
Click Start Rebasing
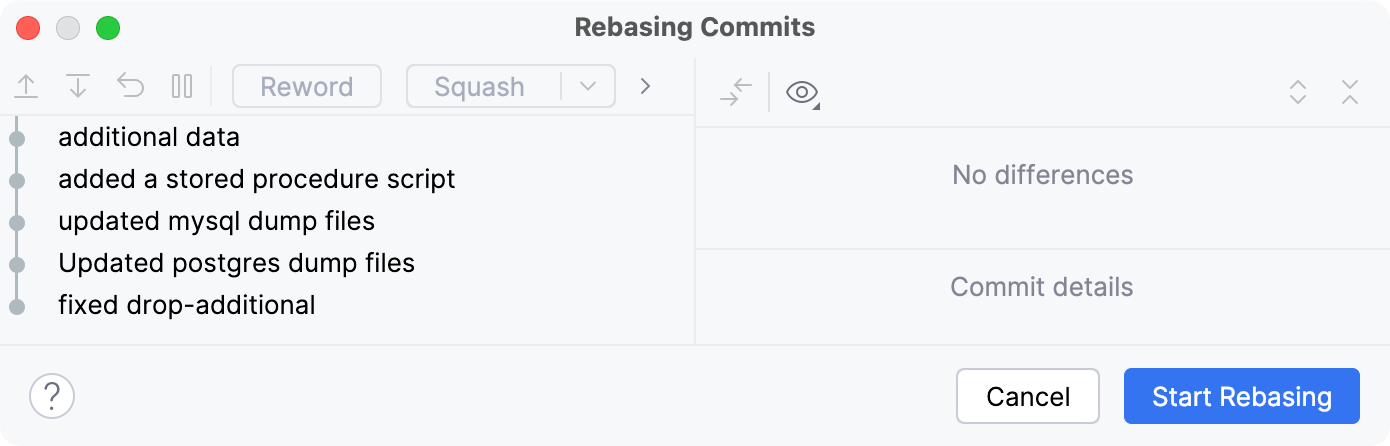pos(1241,397)
